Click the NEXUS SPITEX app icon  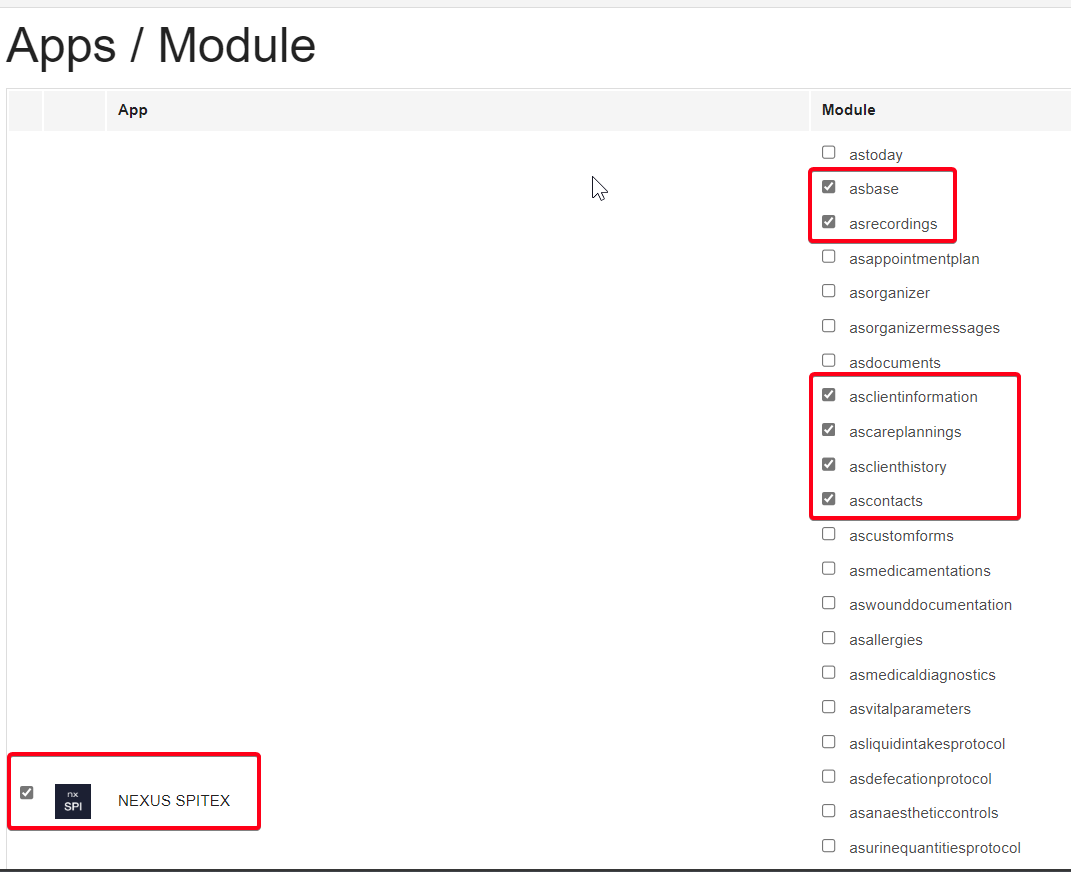[73, 801]
